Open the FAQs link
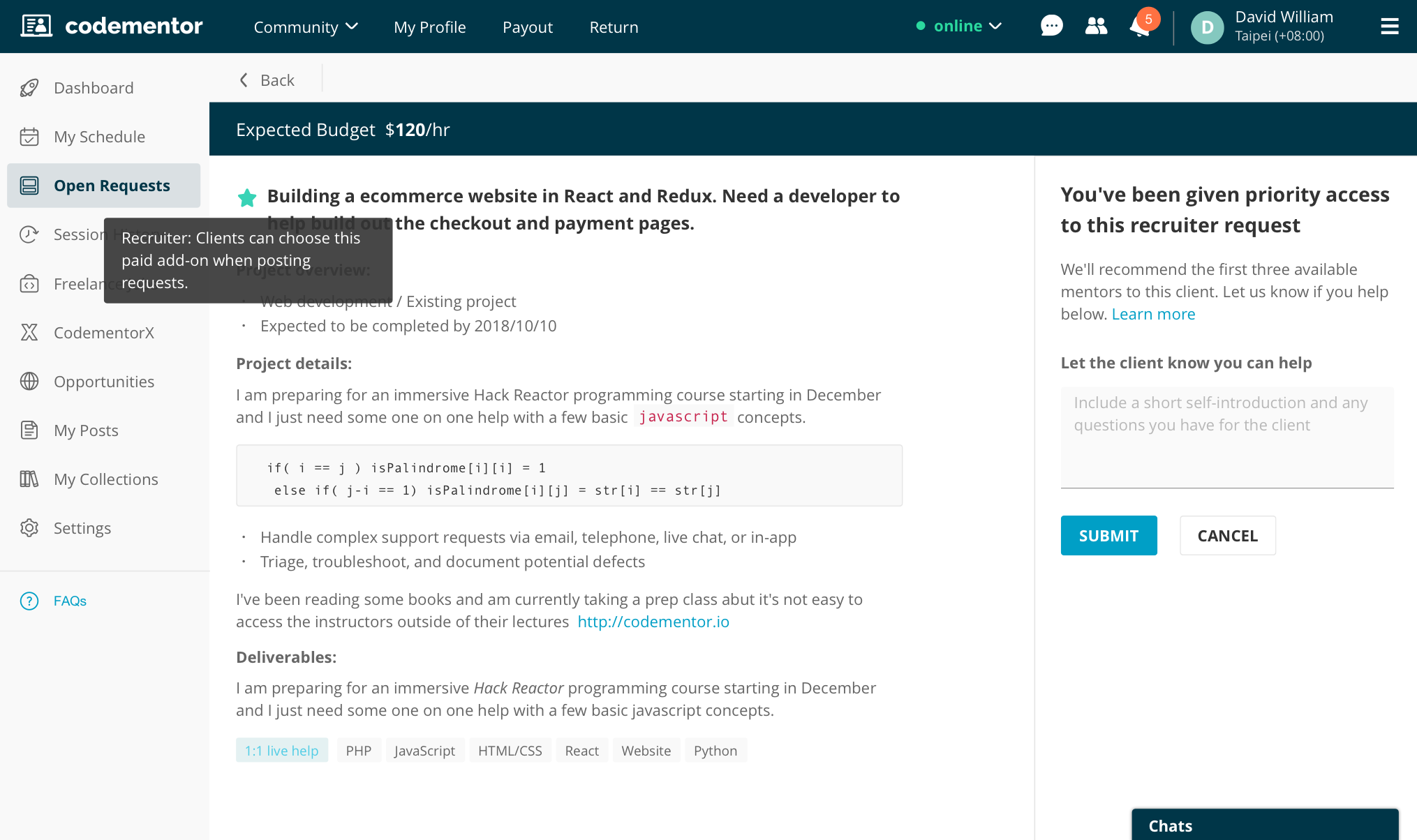The image size is (1417, 840). (70, 601)
